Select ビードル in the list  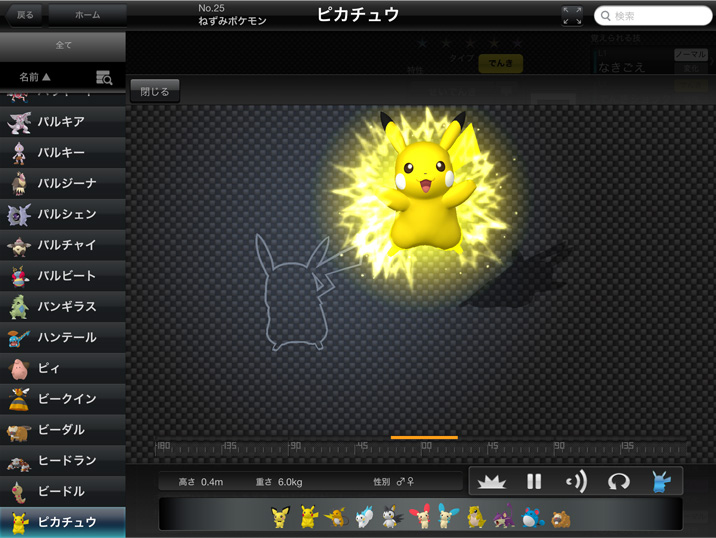[63, 491]
